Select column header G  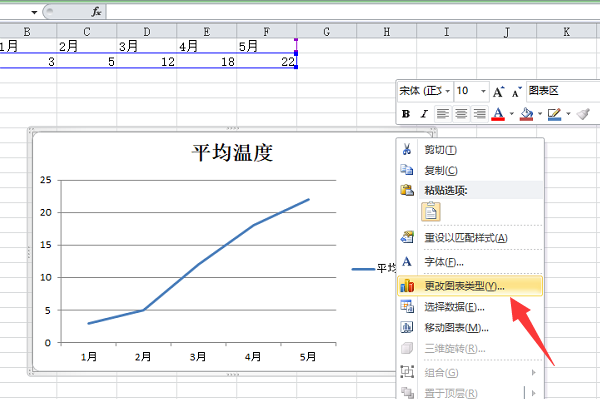[x=326, y=32]
